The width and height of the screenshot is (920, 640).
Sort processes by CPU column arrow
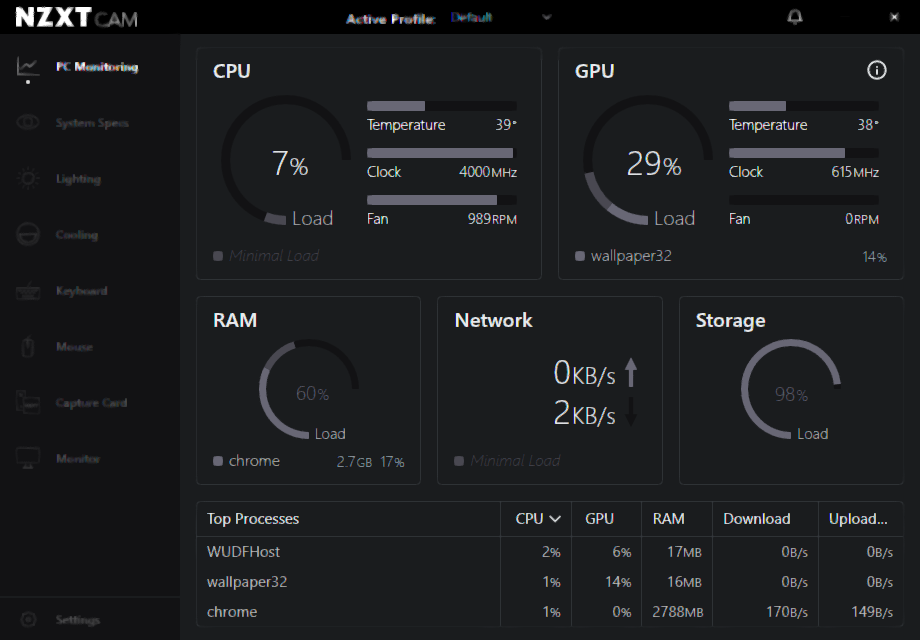tap(555, 519)
